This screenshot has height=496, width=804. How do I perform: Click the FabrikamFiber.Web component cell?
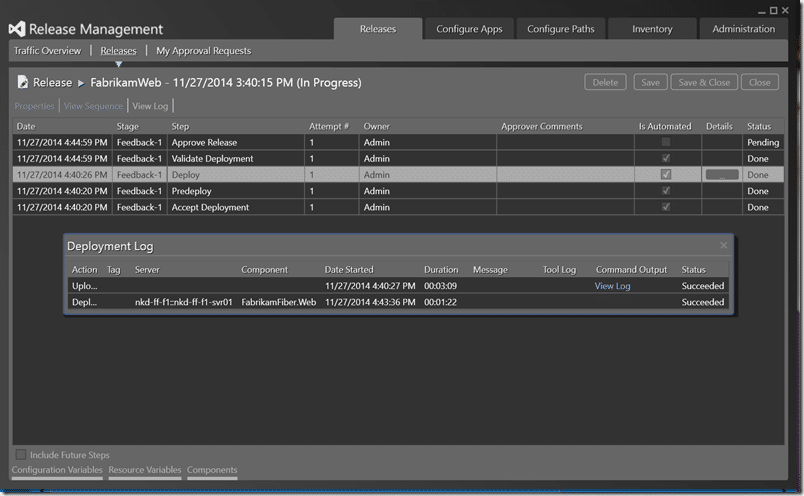pos(278,302)
